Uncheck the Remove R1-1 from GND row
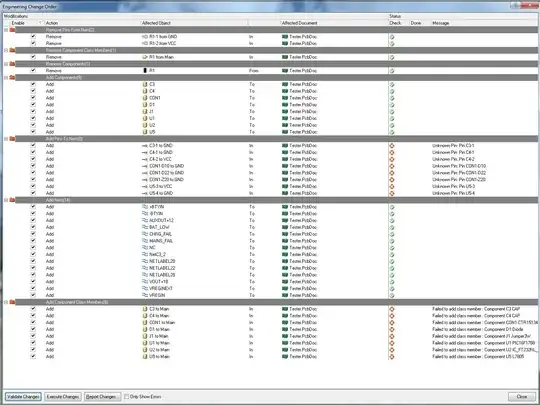 (33, 36)
